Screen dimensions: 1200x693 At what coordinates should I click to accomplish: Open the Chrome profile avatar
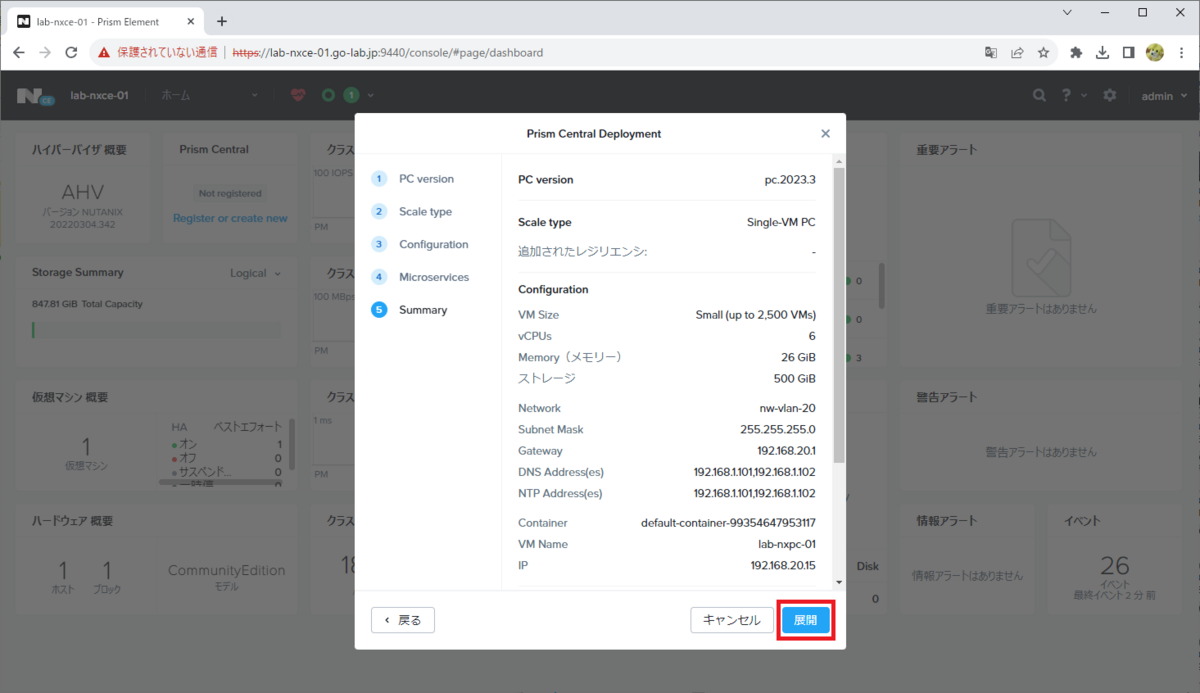click(1155, 52)
